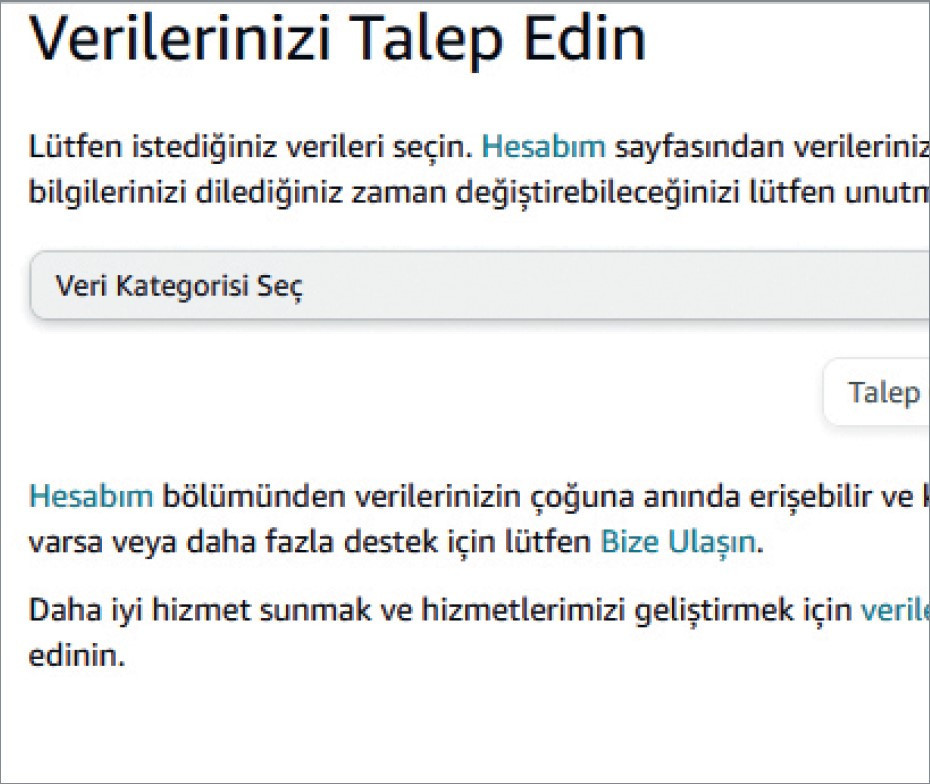
Task: Click the final word 'edinin.'
Action: coord(77,655)
